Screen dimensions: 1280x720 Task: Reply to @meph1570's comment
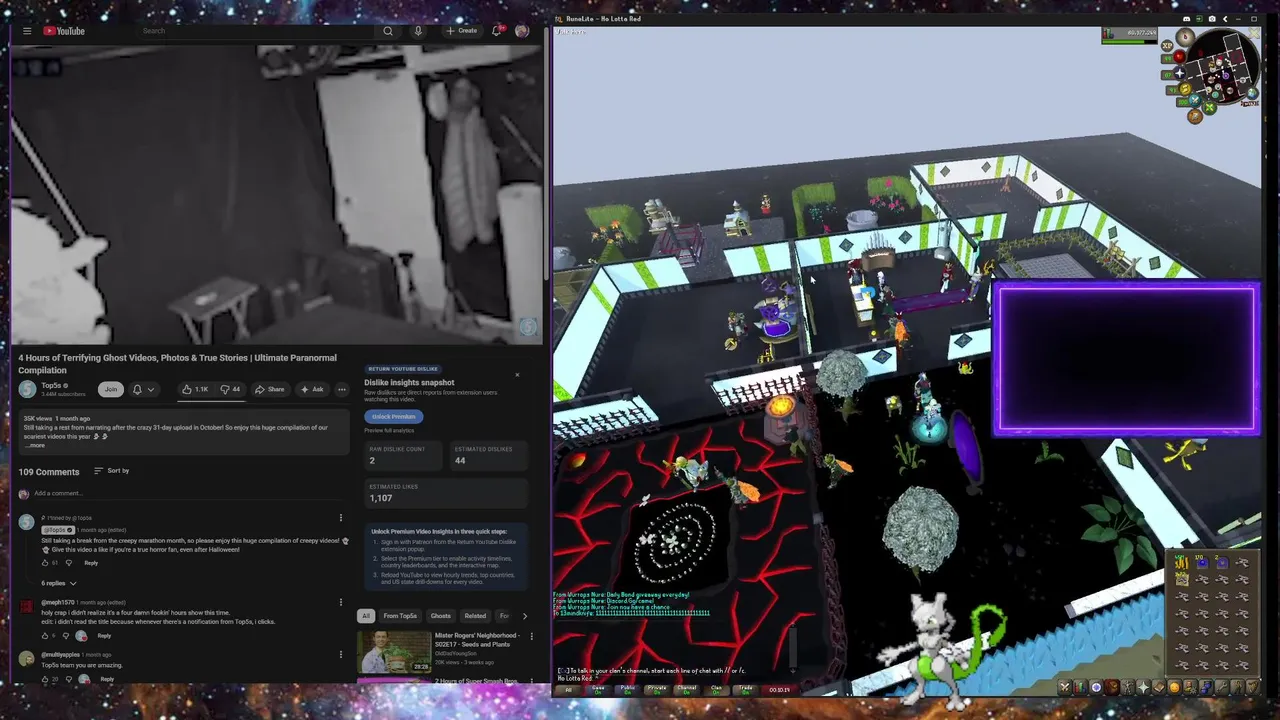[x=104, y=636]
